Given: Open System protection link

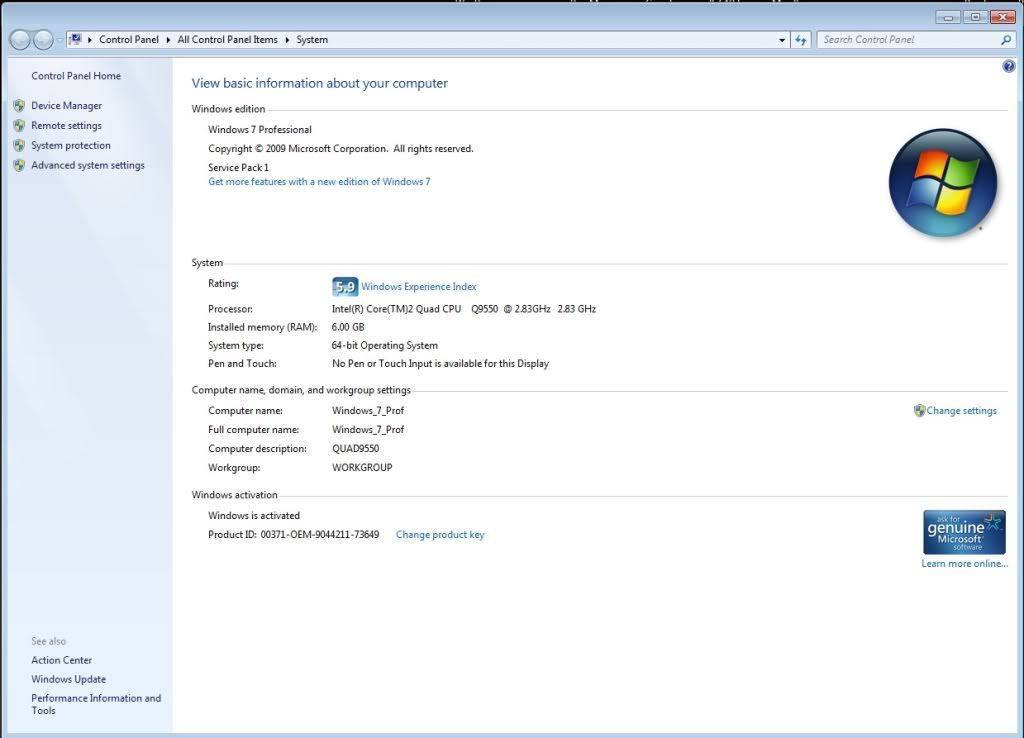Looking at the screenshot, I should (x=71, y=145).
